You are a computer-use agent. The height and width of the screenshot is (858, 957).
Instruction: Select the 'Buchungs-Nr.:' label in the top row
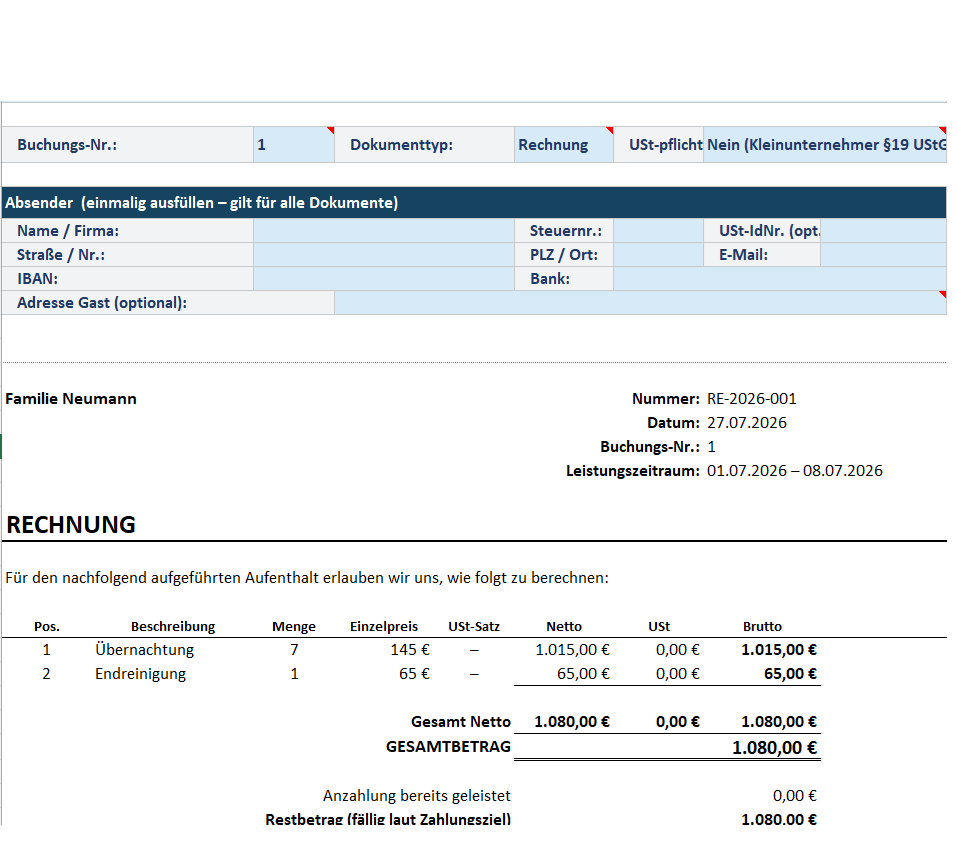[x=67, y=145]
